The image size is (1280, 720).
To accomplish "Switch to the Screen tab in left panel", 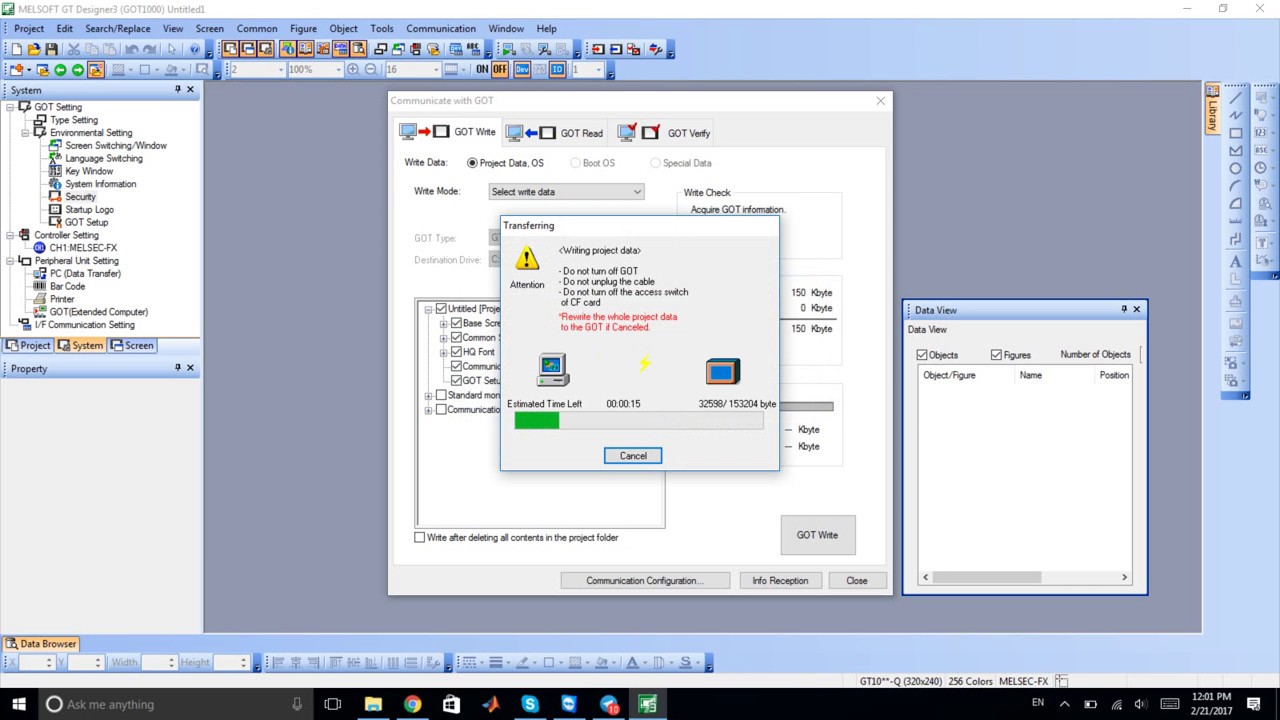I will 131,345.
